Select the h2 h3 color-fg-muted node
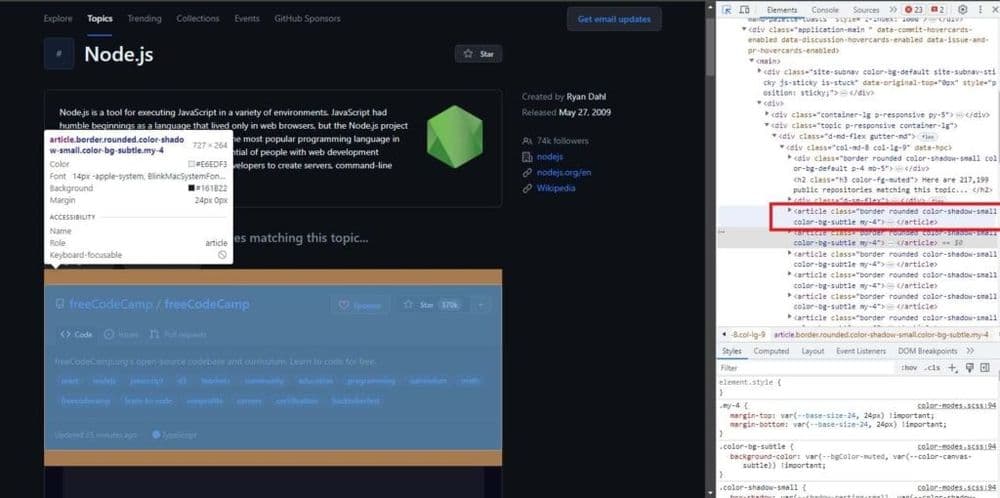The width and height of the screenshot is (1000, 498). (x=892, y=184)
